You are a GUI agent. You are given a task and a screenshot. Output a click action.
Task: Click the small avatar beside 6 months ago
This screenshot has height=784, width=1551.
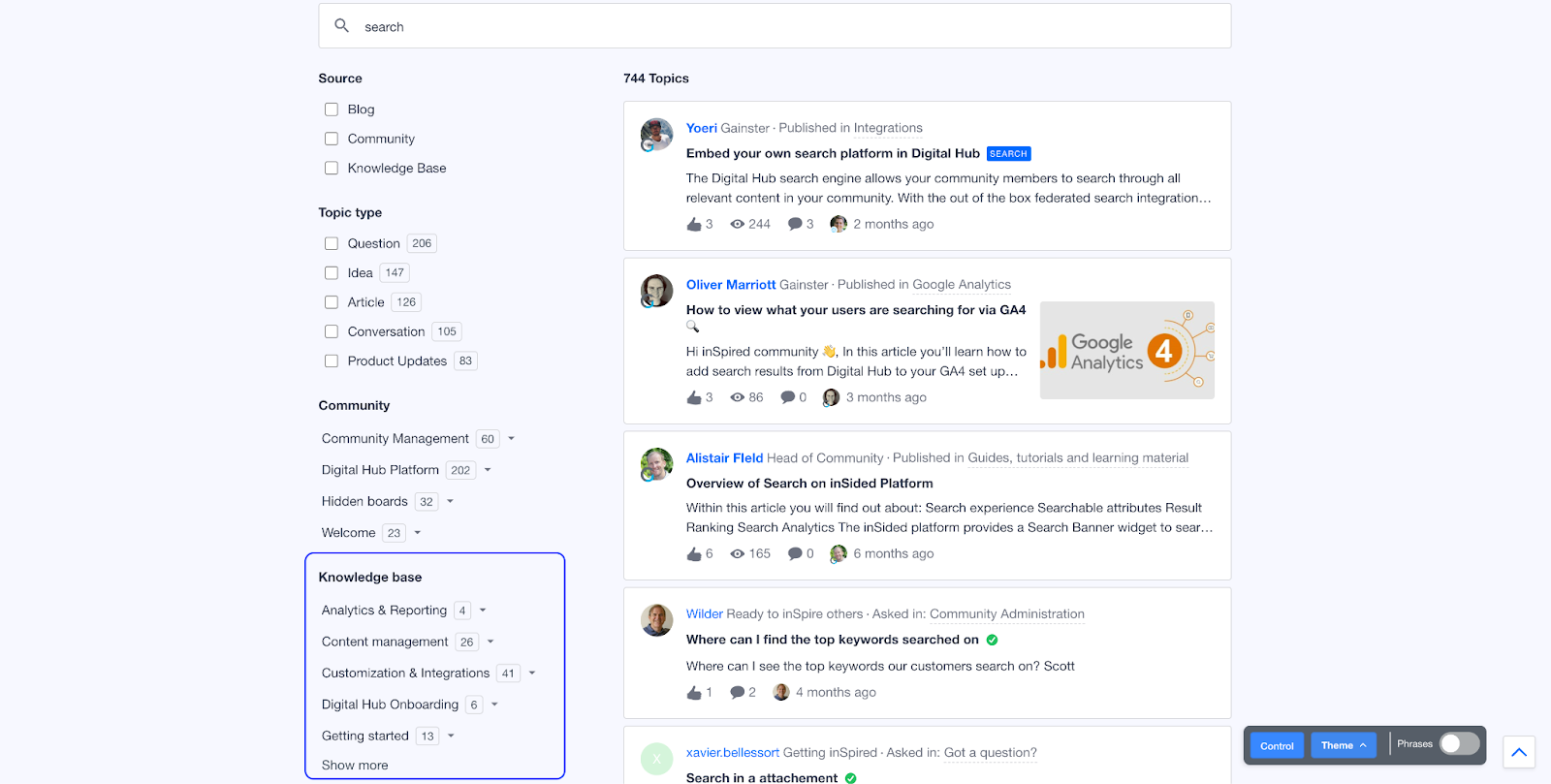839,554
